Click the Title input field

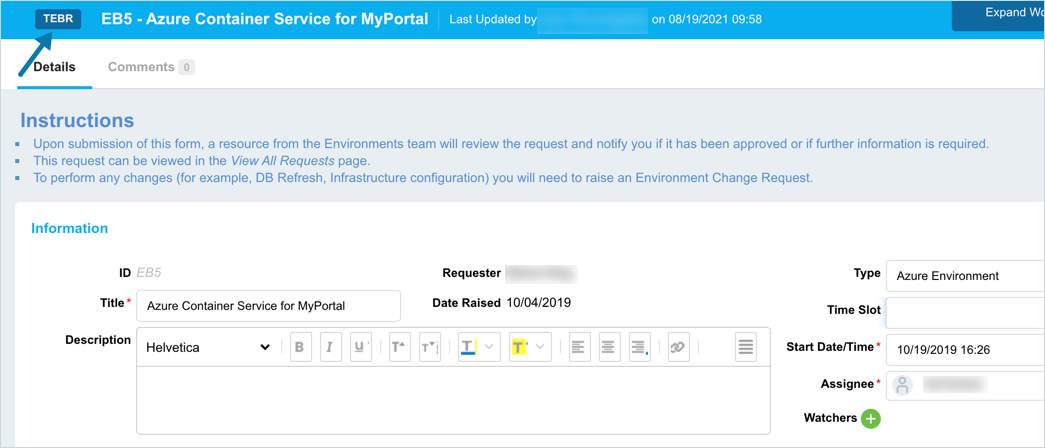pyautogui.click(x=268, y=306)
